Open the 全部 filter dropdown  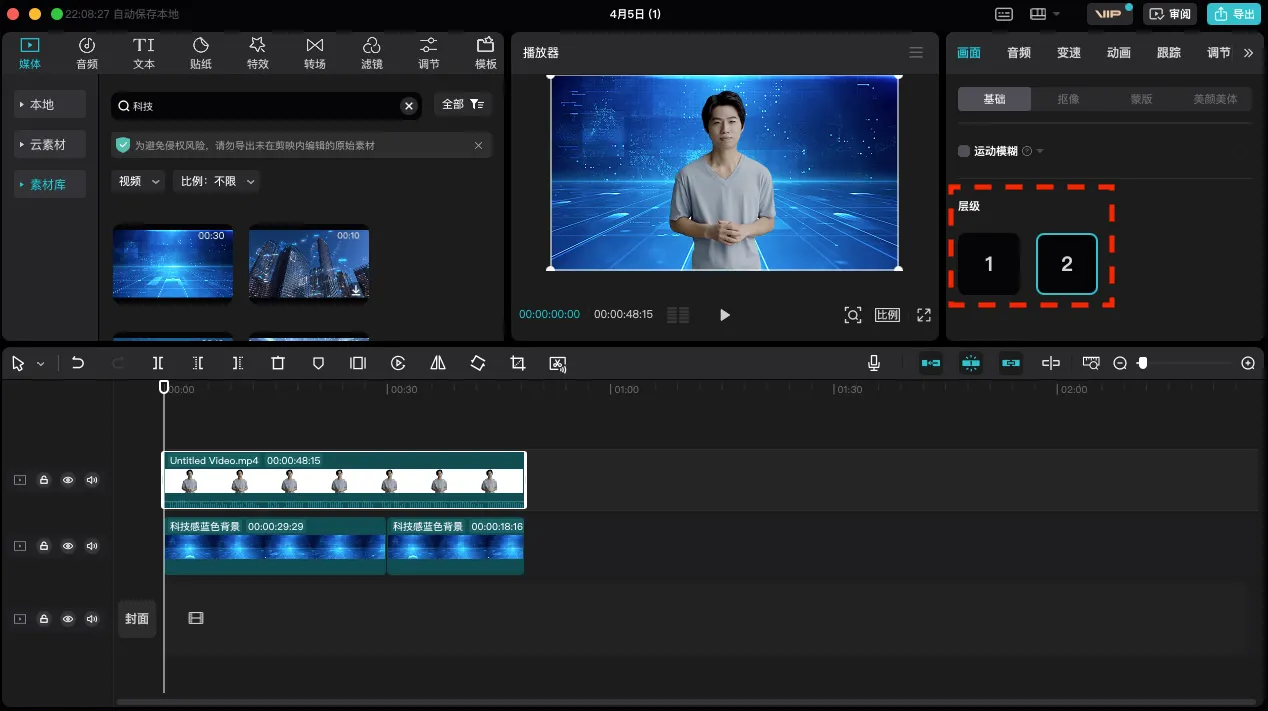tap(463, 105)
